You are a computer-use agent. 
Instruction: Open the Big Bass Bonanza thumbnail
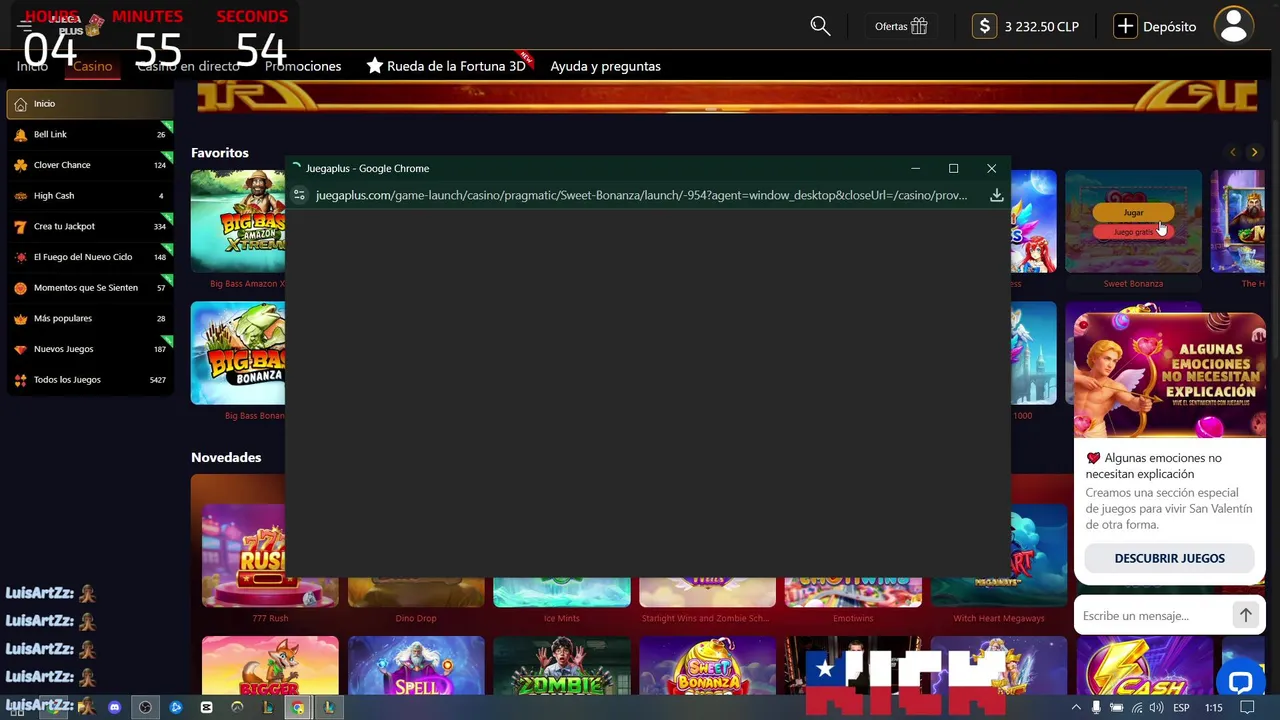[x=238, y=353]
